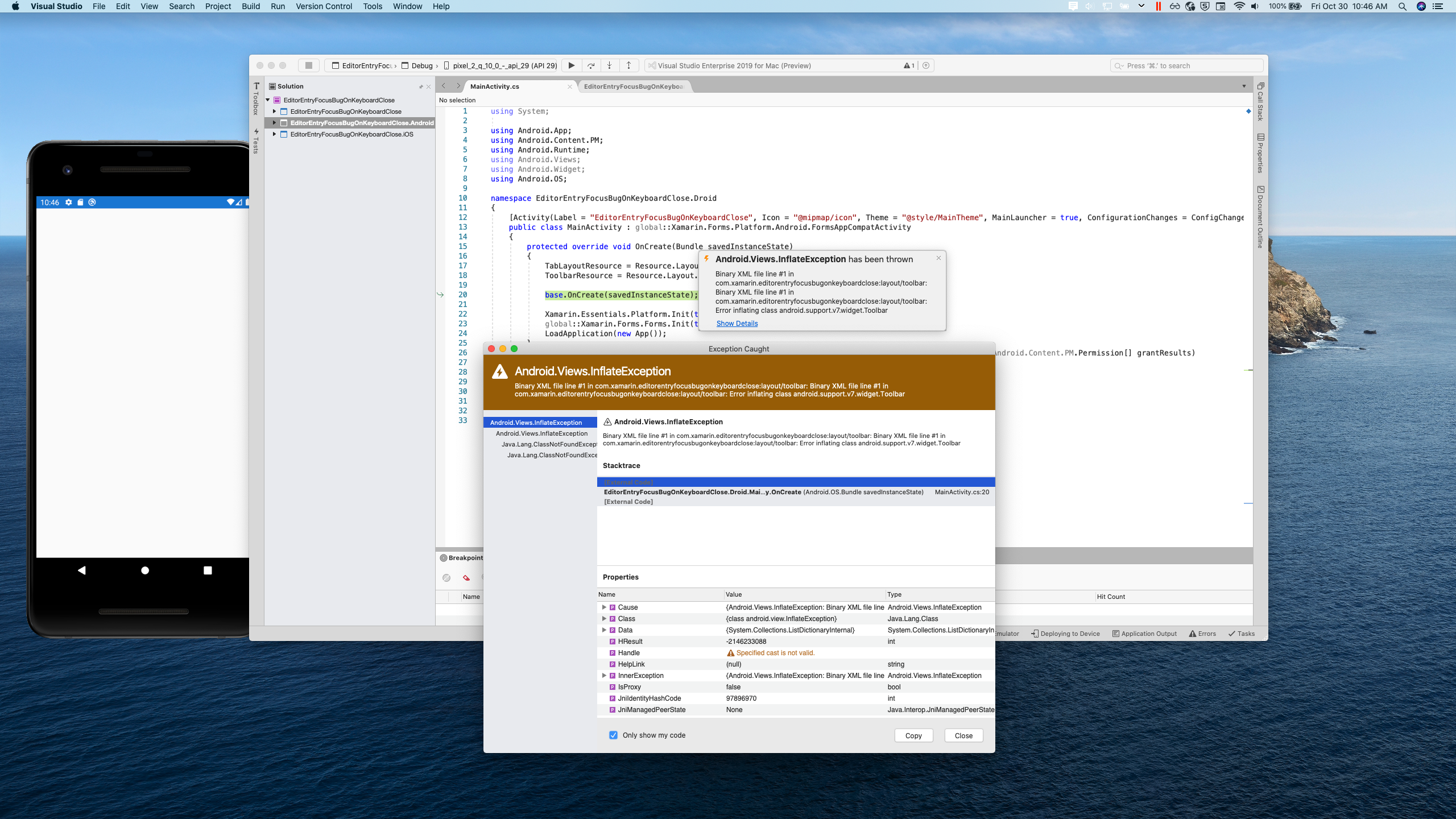The image size is (1456, 819).
Task: Expand the InnerException property row
Action: coord(604,676)
